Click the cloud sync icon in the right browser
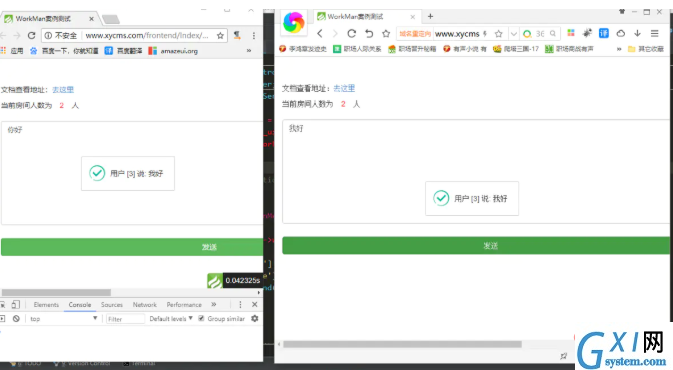673x370 pixels. tap(621, 33)
